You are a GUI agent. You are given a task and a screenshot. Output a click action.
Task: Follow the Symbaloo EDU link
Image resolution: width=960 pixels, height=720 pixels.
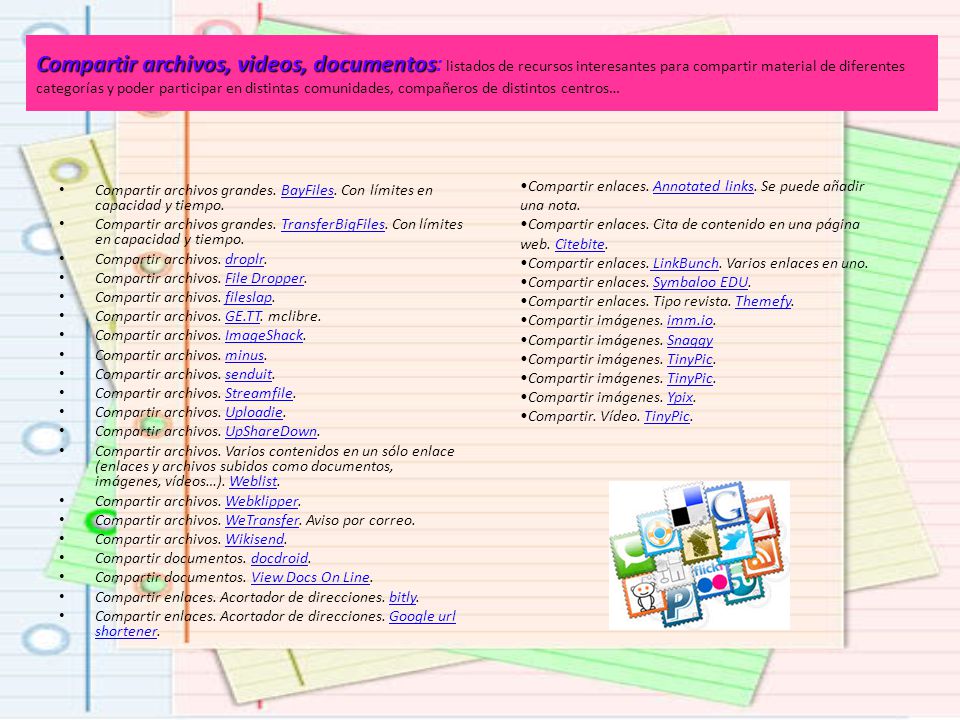point(700,282)
